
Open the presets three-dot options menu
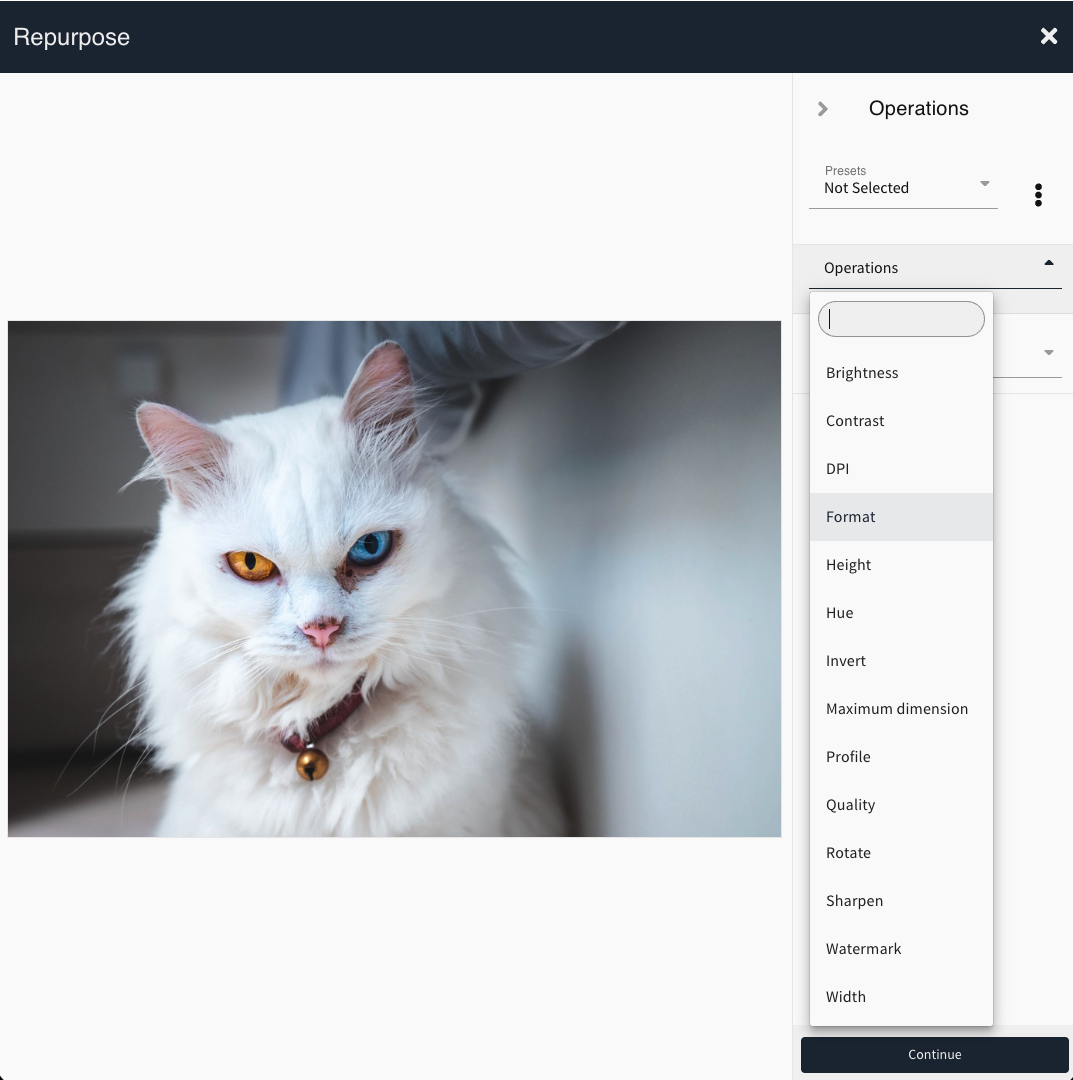(1038, 195)
